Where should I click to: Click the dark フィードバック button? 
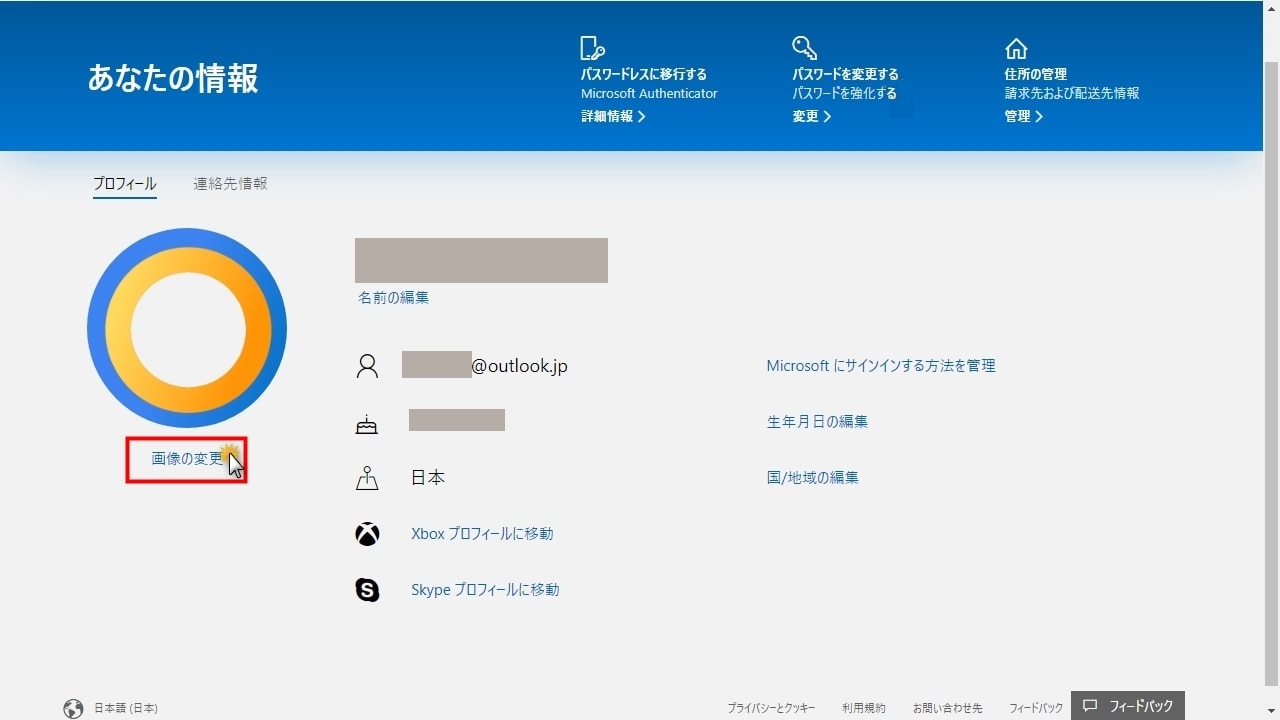(1128, 705)
